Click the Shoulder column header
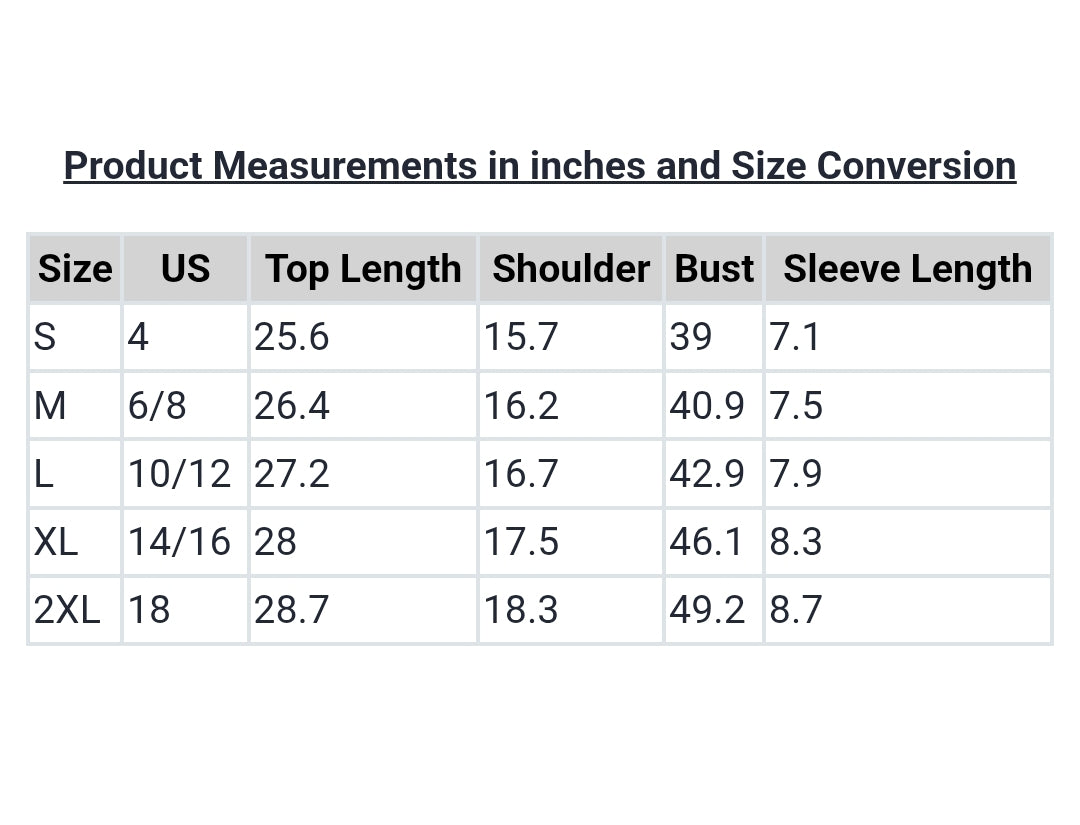The image size is (1080, 825). pyautogui.click(x=571, y=269)
